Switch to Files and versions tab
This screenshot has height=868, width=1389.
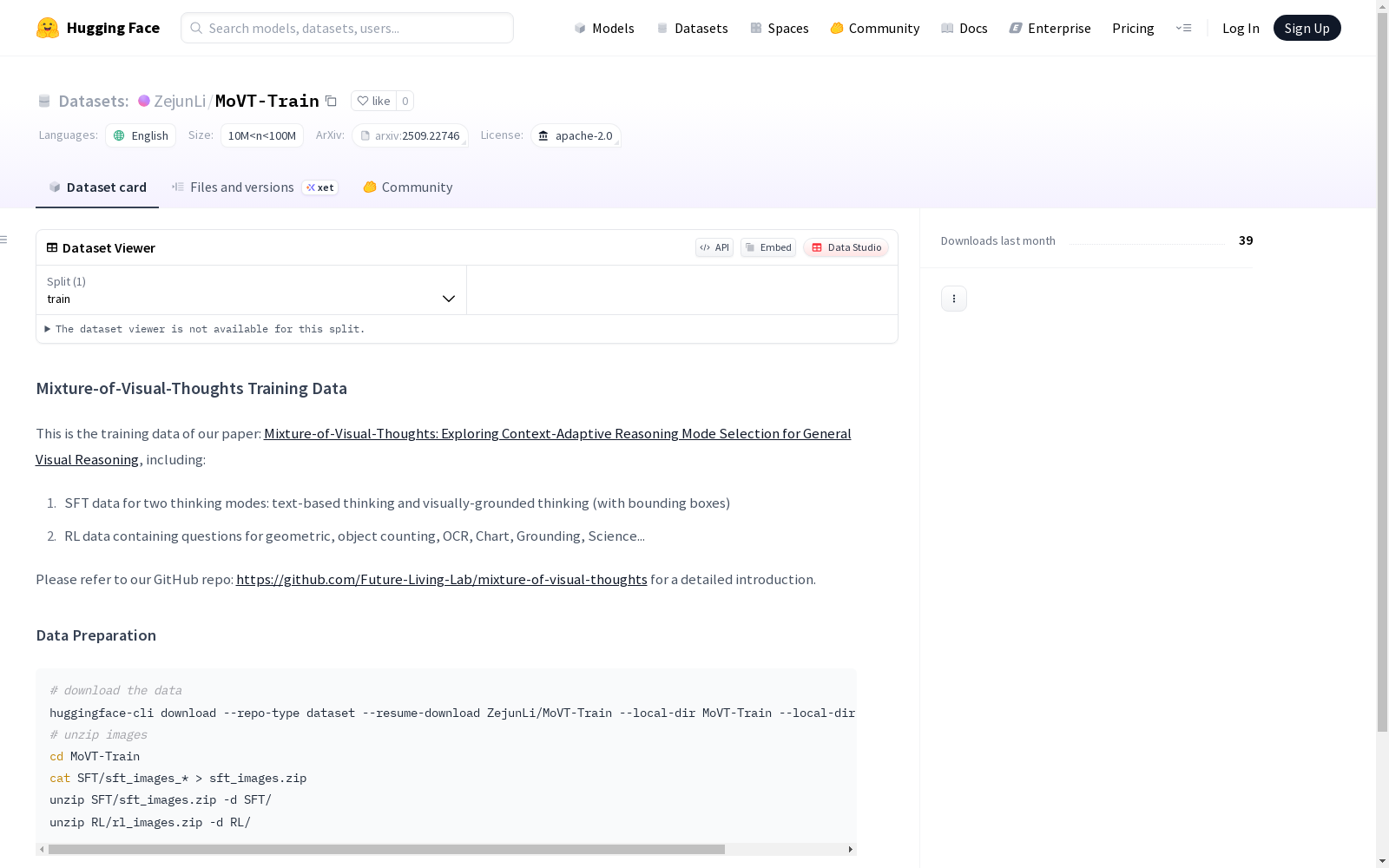[254, 187]
